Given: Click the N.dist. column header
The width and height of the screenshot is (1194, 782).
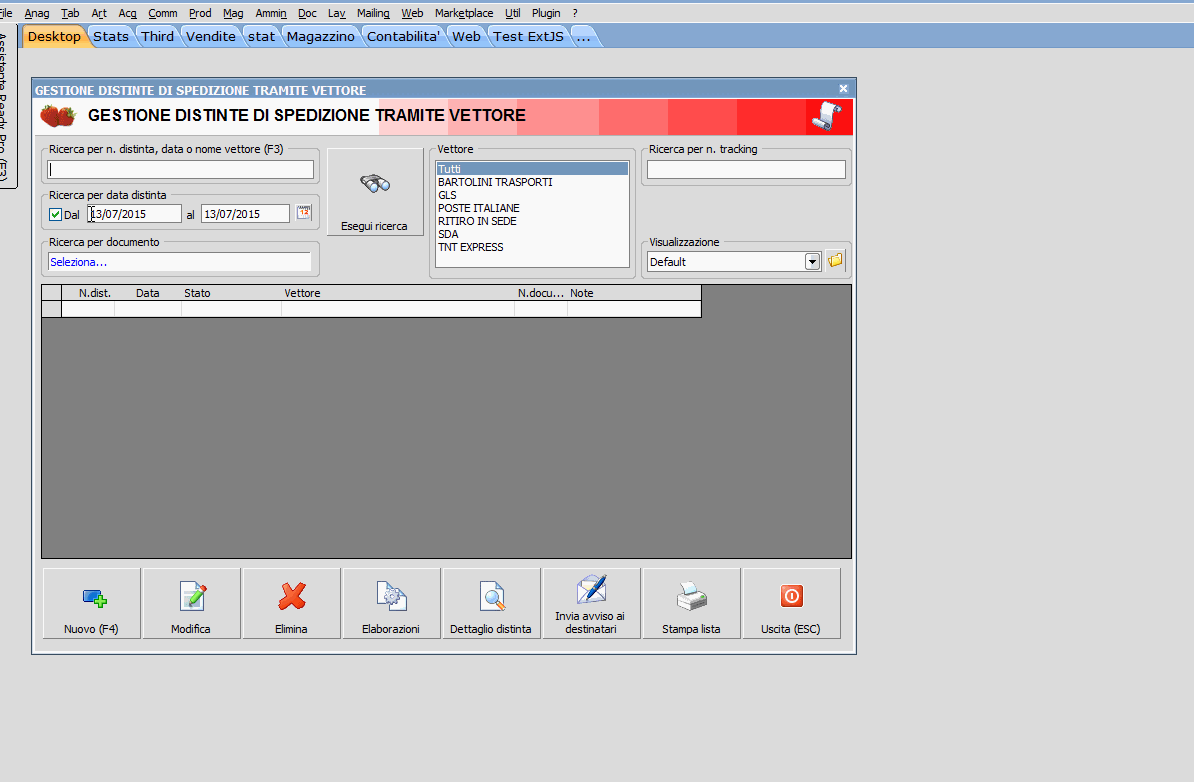Looking at the screenshot, I should 88,293.
